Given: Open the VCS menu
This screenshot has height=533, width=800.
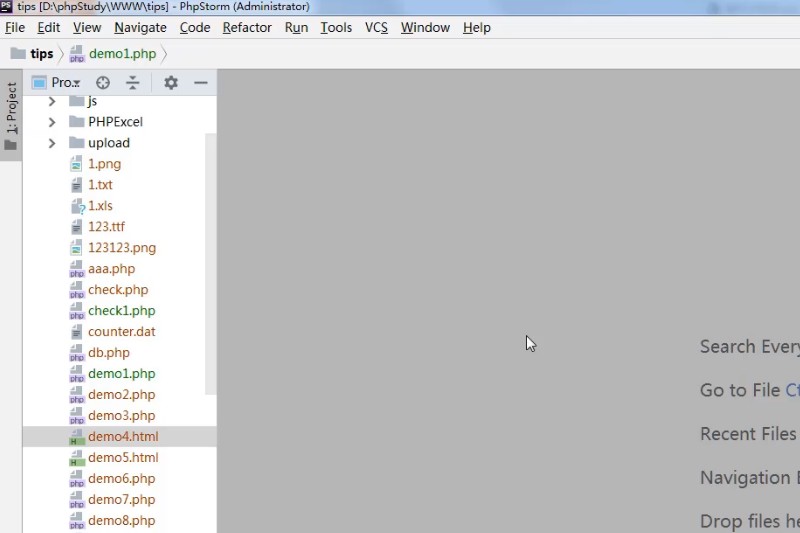Looking at the screenshot, I should coord(376,28).
